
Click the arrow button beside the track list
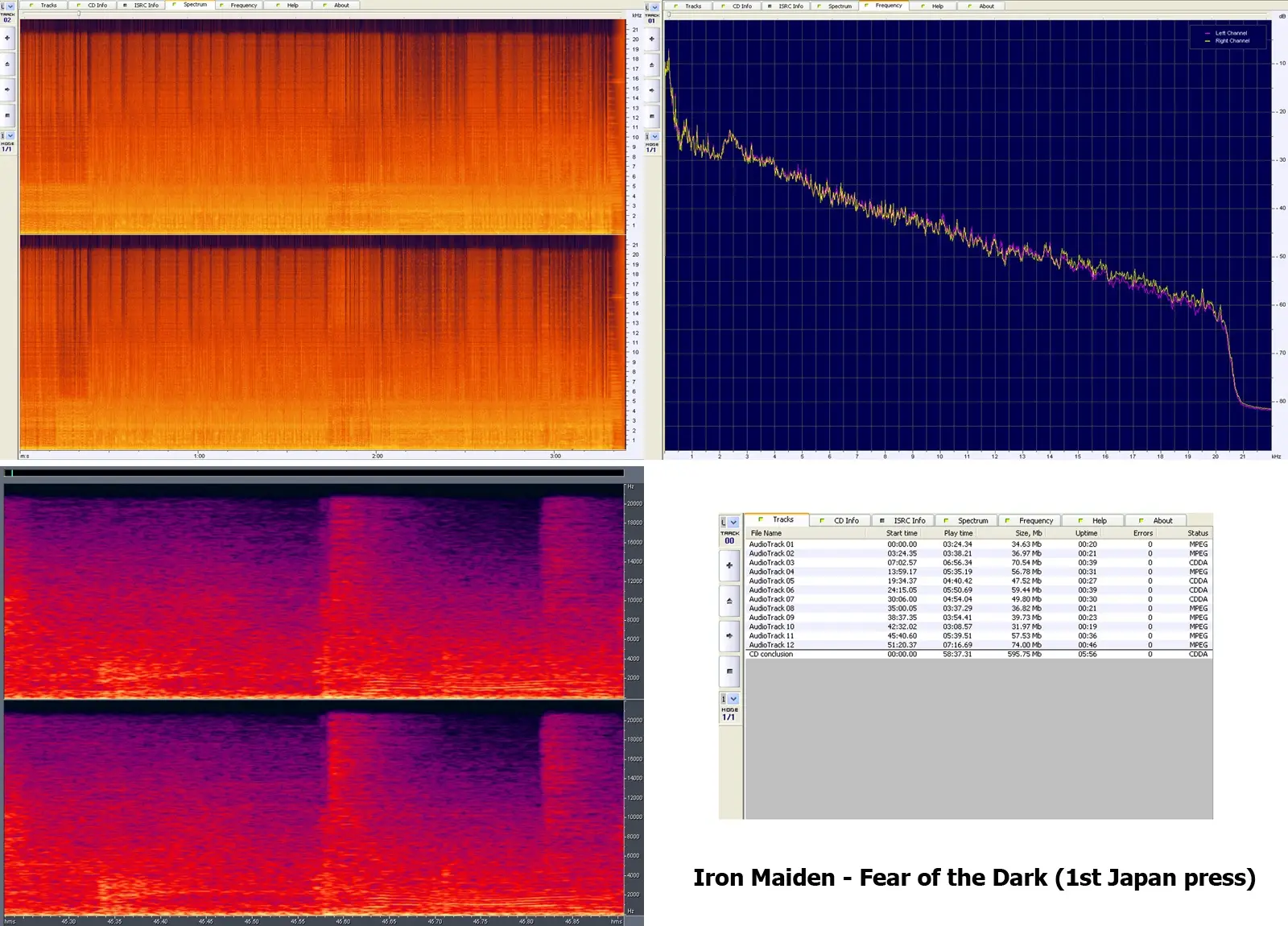click(x=729, y=636)
